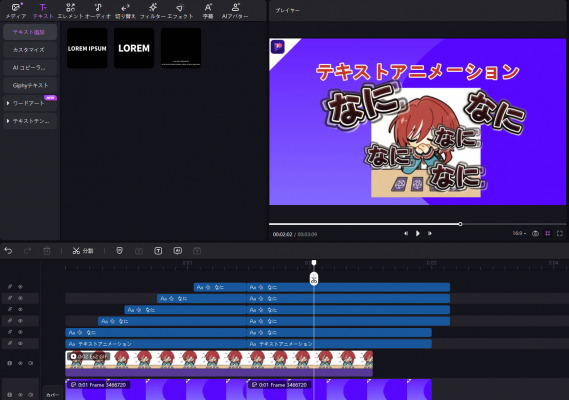Select the テキスト追加 sidebar category
The image size is (569, 400).
tap(30, 32)
